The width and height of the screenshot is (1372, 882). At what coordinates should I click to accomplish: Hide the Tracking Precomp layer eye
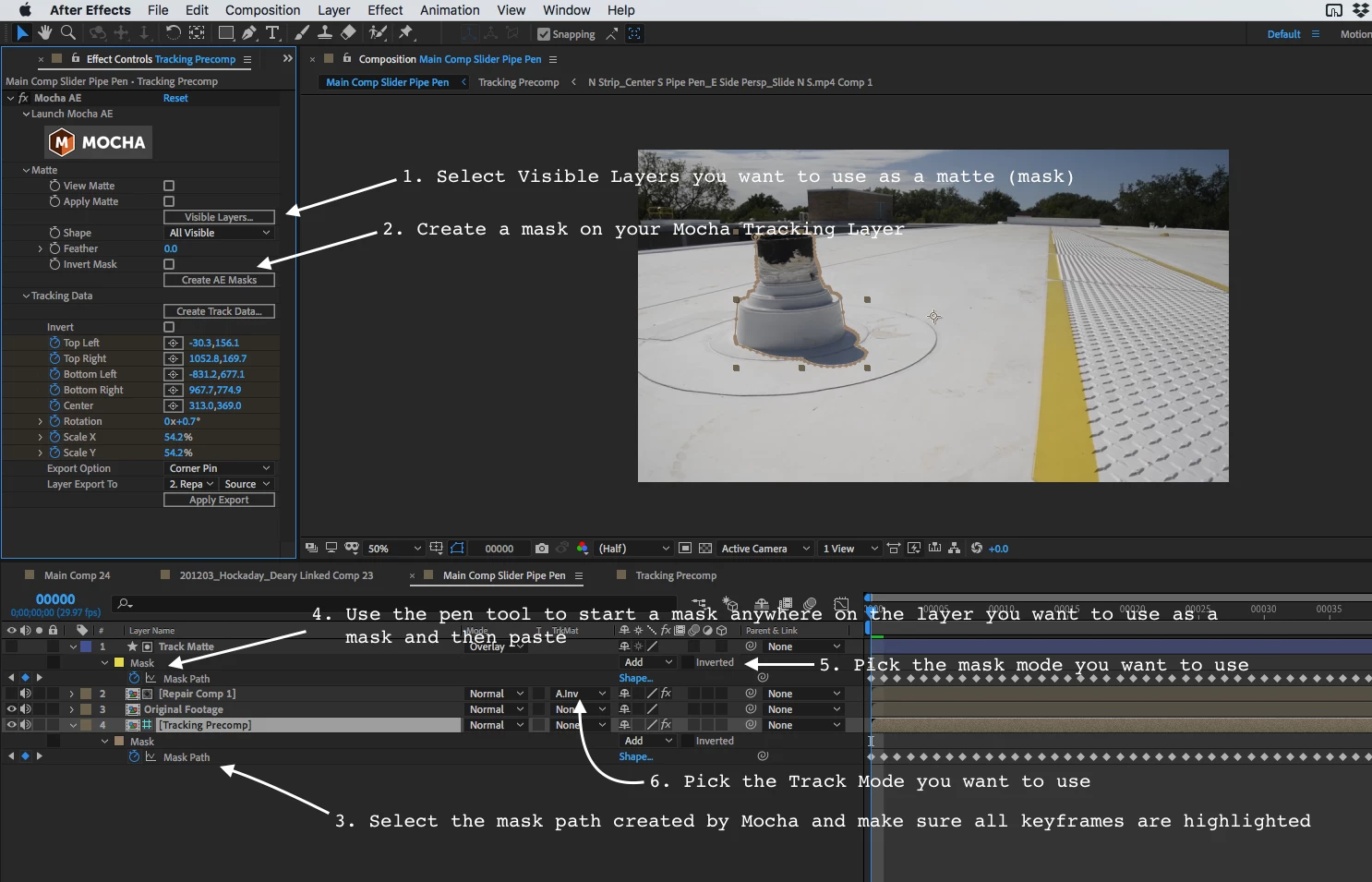tap(12, 725)
